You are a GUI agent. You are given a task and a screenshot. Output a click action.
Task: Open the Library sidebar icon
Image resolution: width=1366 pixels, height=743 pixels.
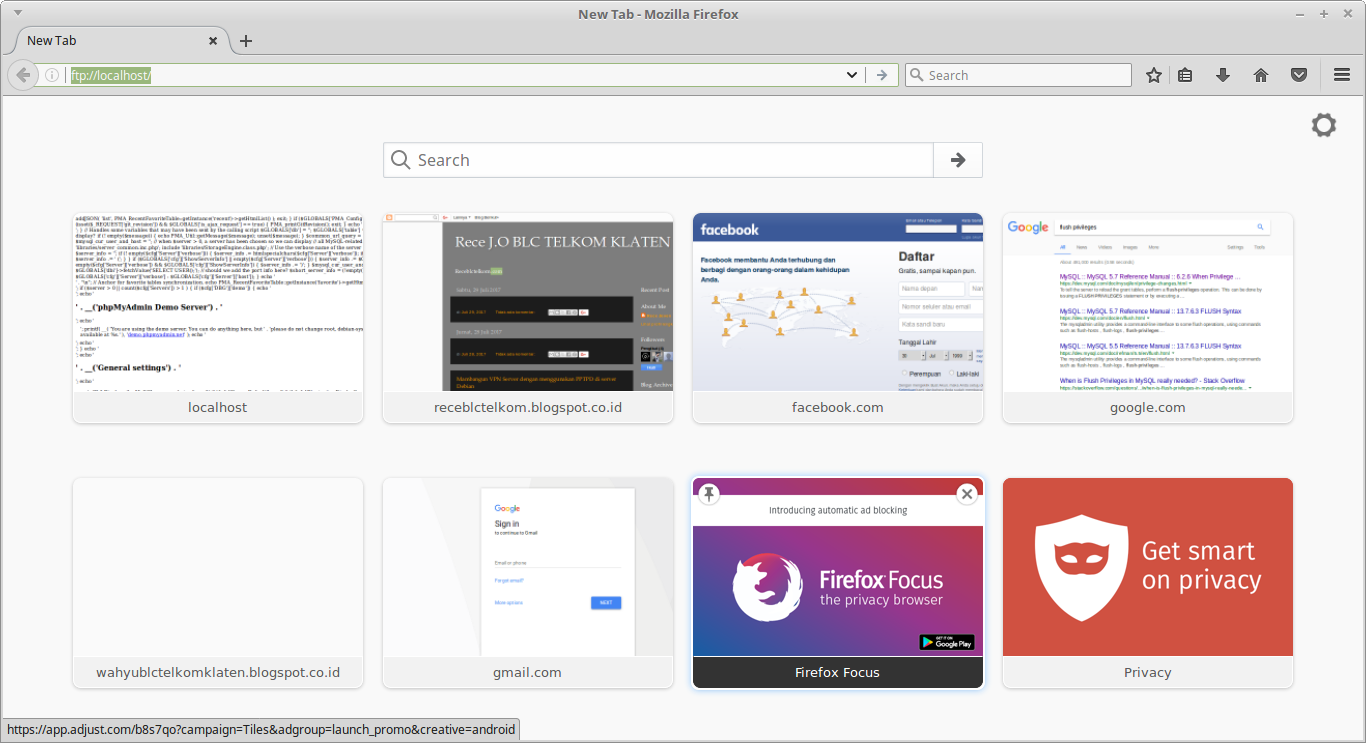(x=1184, y=74)
